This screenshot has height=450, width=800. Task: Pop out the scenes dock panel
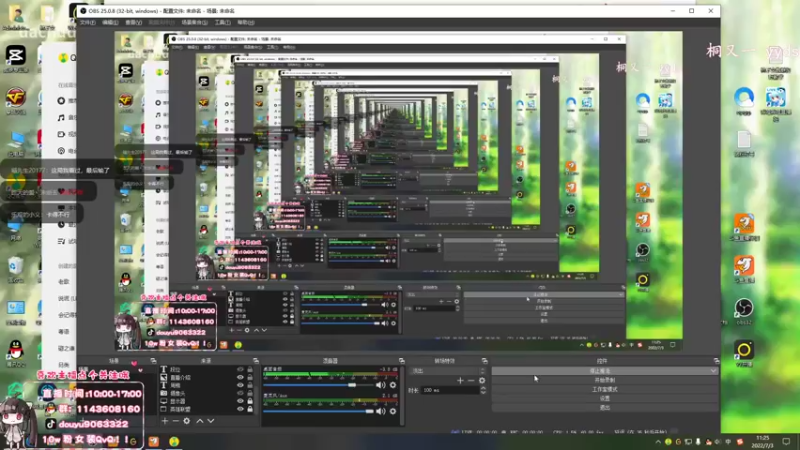[153, 361]
